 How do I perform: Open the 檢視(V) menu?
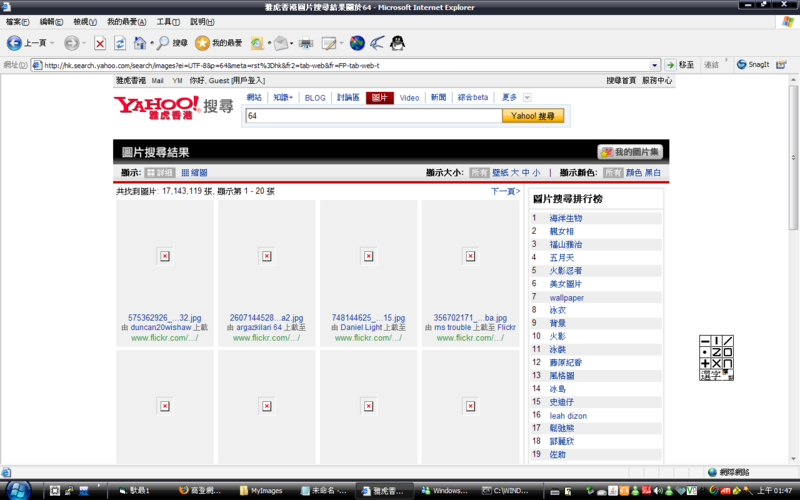click(85, 22)
